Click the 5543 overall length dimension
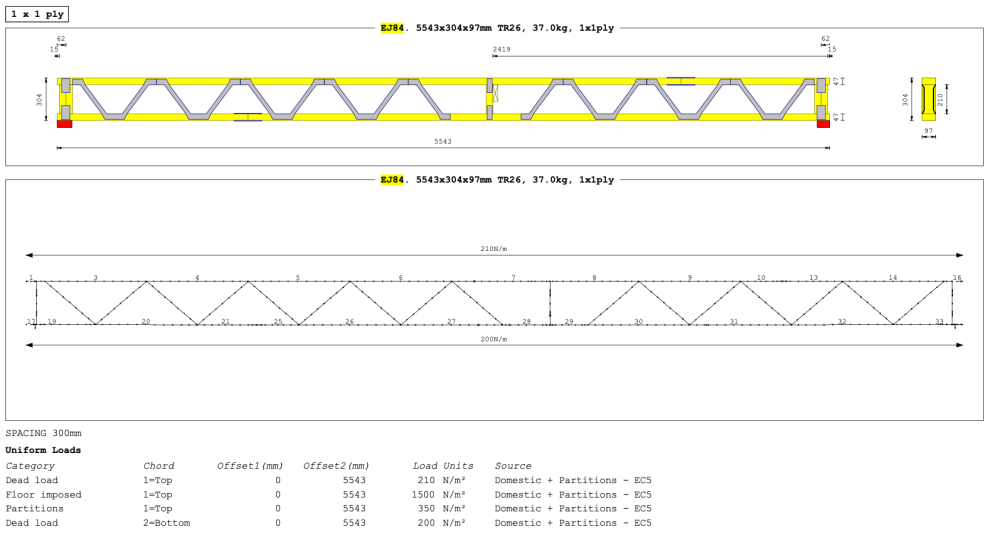1000x549 pixels. coord(443,142)
